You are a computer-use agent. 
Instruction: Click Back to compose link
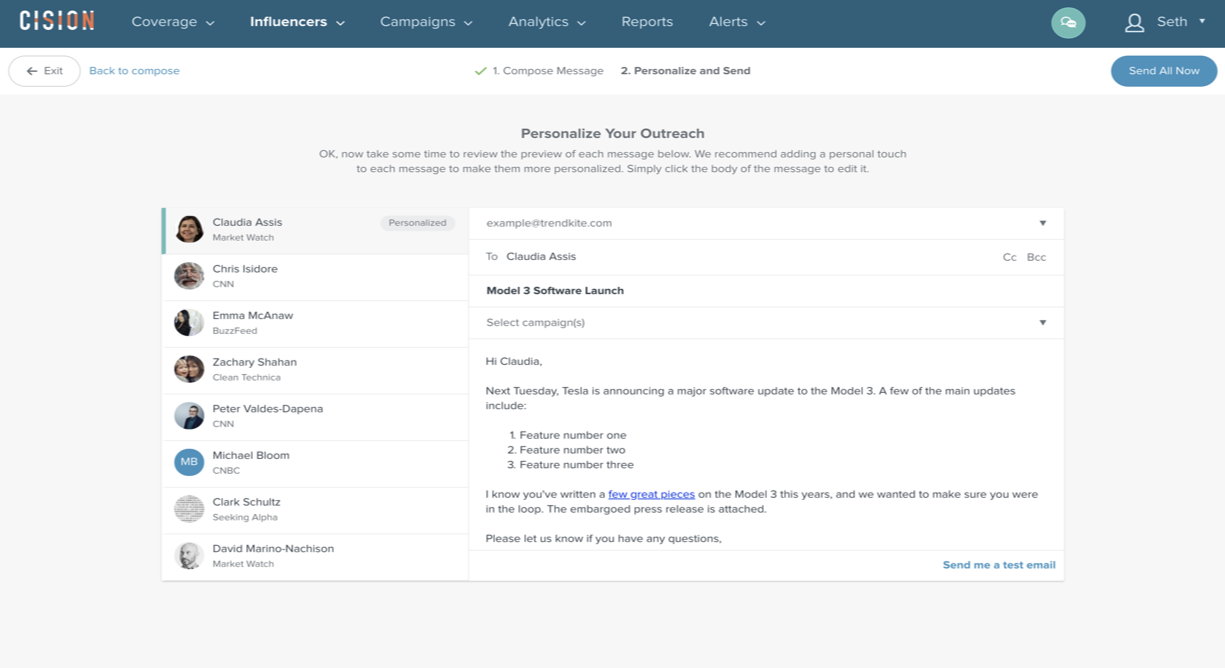click(134, 71)
